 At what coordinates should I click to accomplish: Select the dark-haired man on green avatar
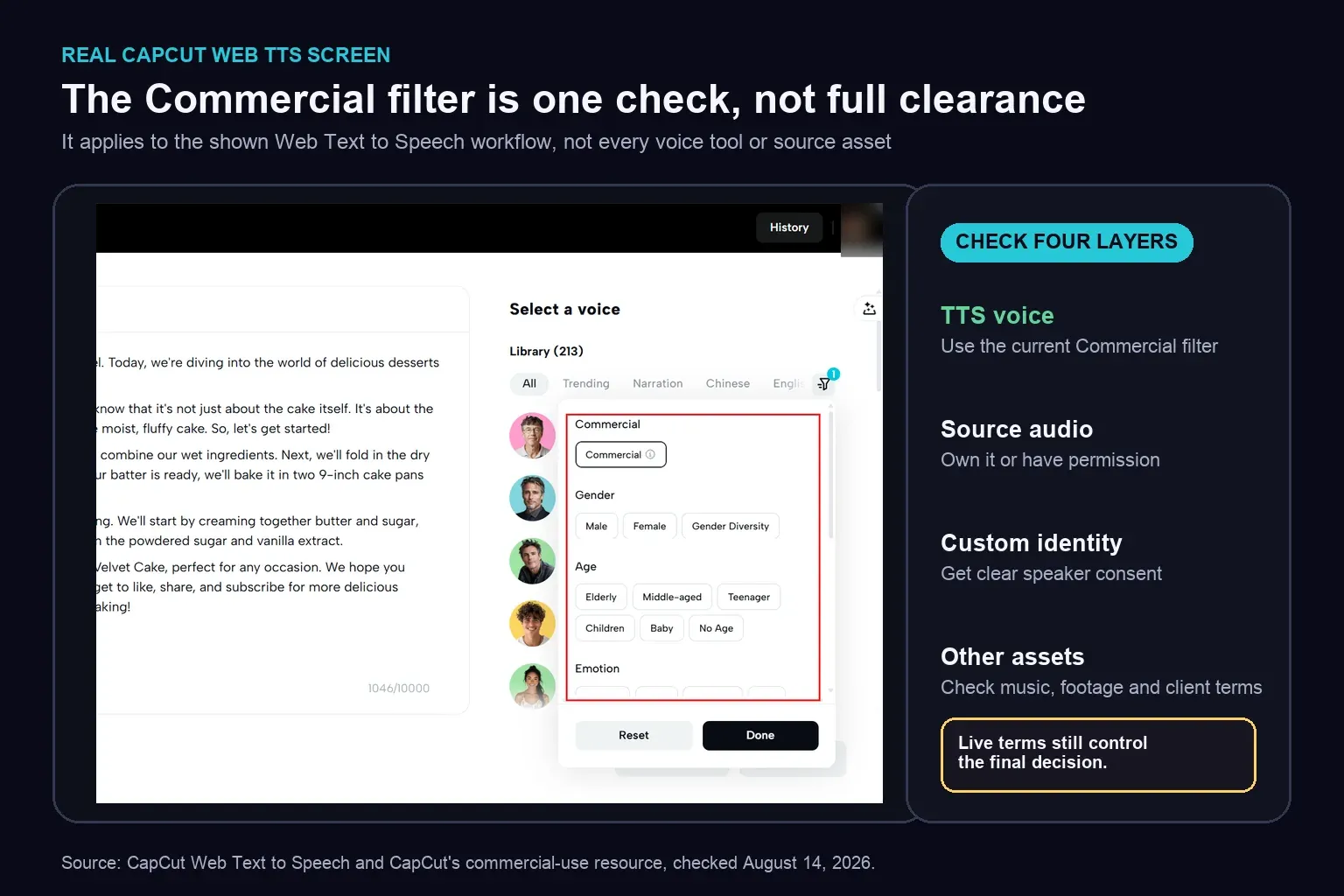point(532,561)
